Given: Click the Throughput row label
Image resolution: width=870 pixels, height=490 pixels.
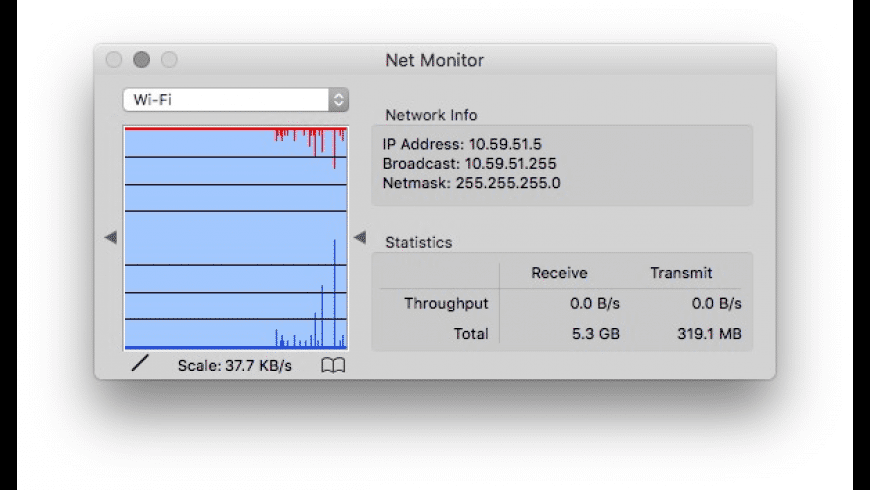Looking at the screenshot, I should (x=446, y=303).
